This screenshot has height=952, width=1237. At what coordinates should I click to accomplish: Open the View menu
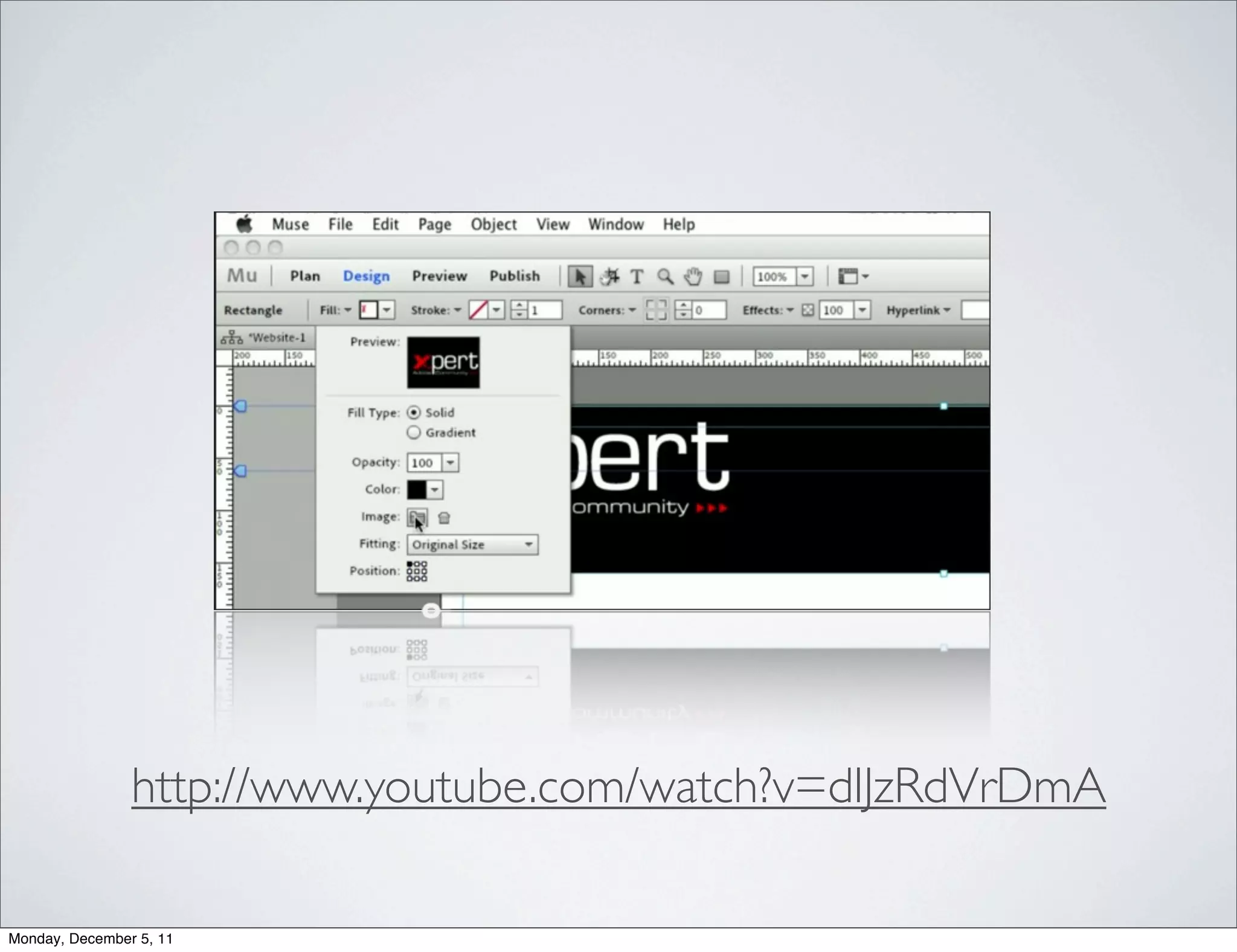coord(553,224)
